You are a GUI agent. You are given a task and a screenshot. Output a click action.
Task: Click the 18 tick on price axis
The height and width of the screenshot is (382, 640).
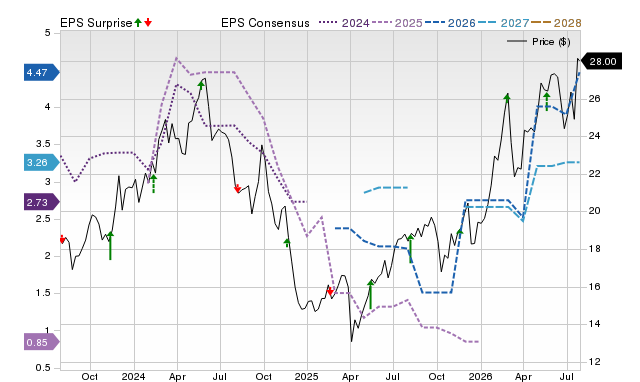[x=595, y=249]
